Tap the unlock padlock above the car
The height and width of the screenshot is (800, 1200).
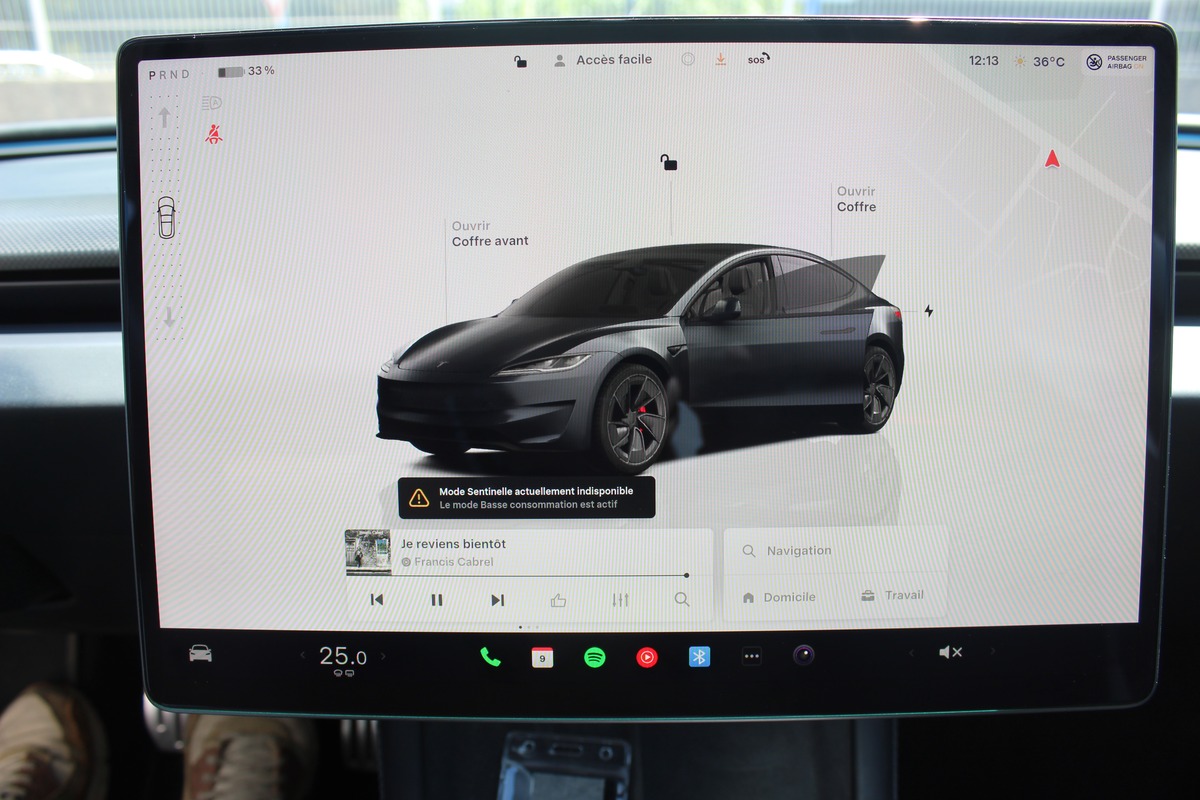pyautogui.click(x=669, y=162)
